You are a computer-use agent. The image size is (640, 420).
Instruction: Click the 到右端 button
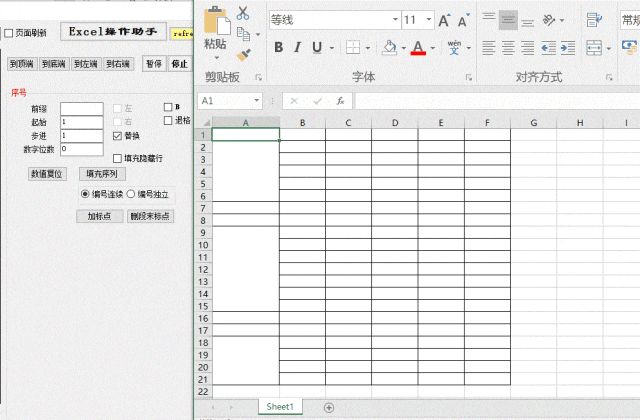coord(118,64)
